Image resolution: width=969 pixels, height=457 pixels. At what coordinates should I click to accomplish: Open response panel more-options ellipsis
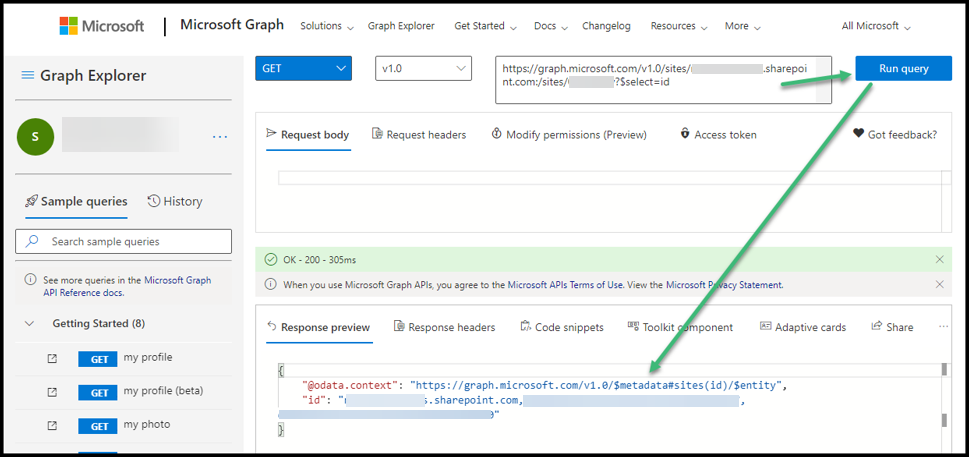click(x=943, y=327)
